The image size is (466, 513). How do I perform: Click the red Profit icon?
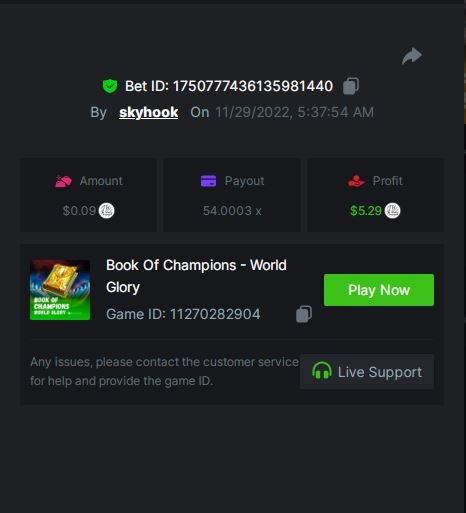point(356,181)
